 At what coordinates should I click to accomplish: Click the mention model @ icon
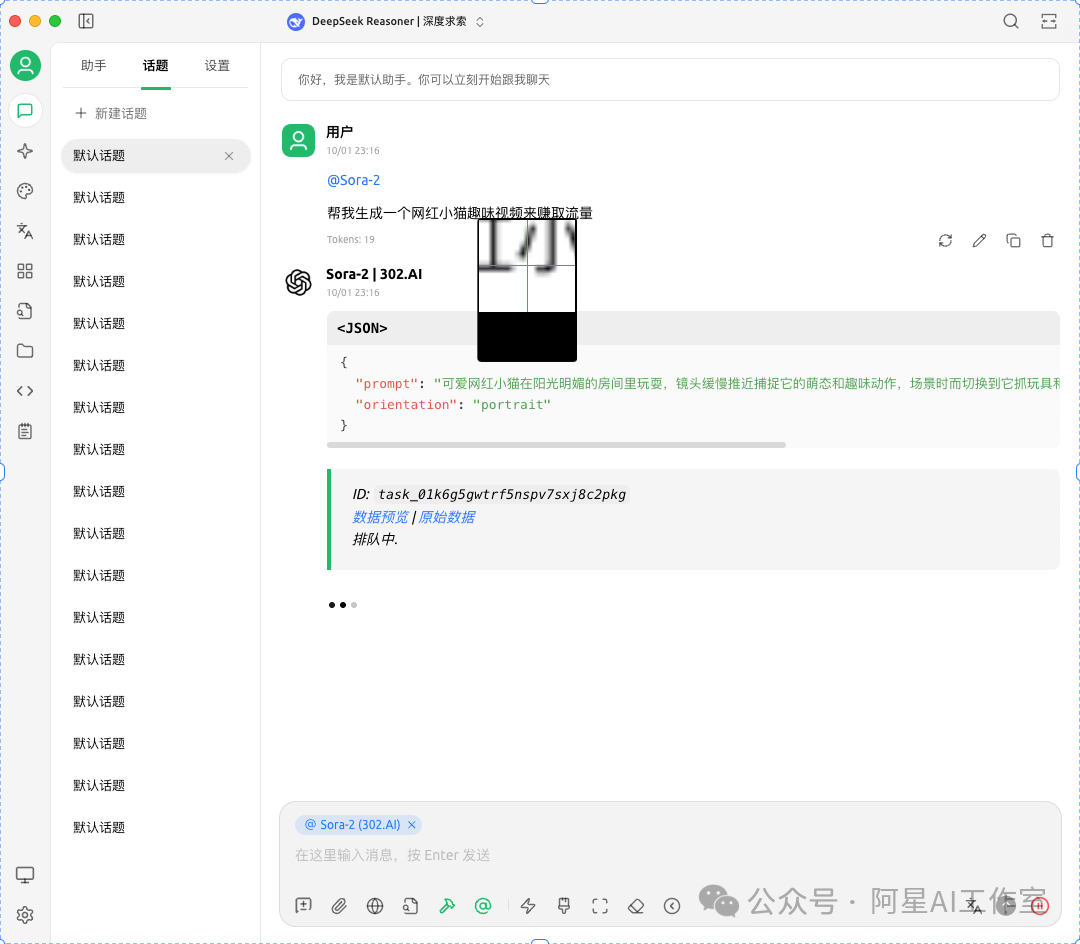[x=483, y=905]
